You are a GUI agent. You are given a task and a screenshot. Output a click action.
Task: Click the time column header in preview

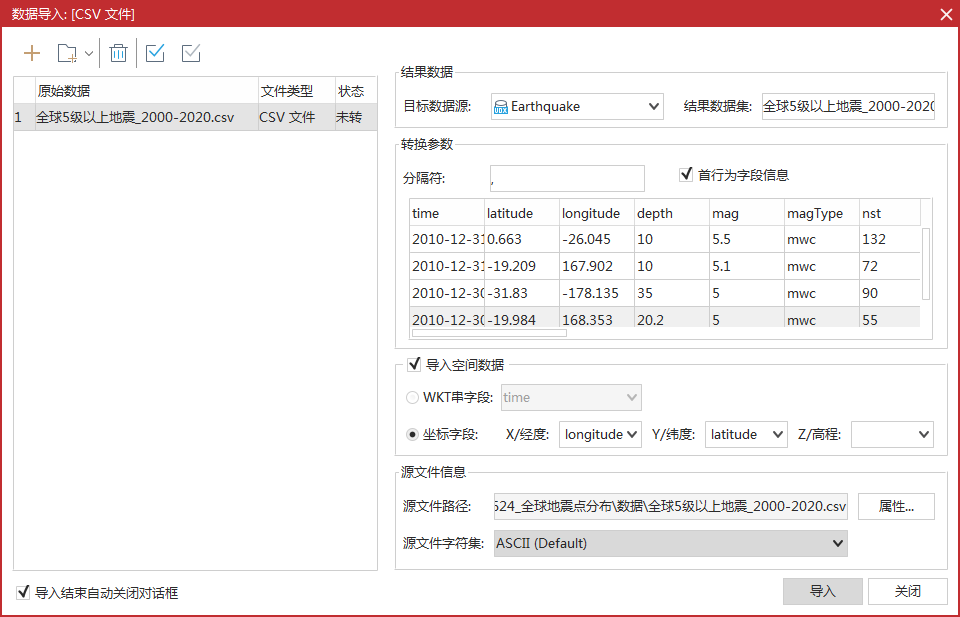click(447, 213)
